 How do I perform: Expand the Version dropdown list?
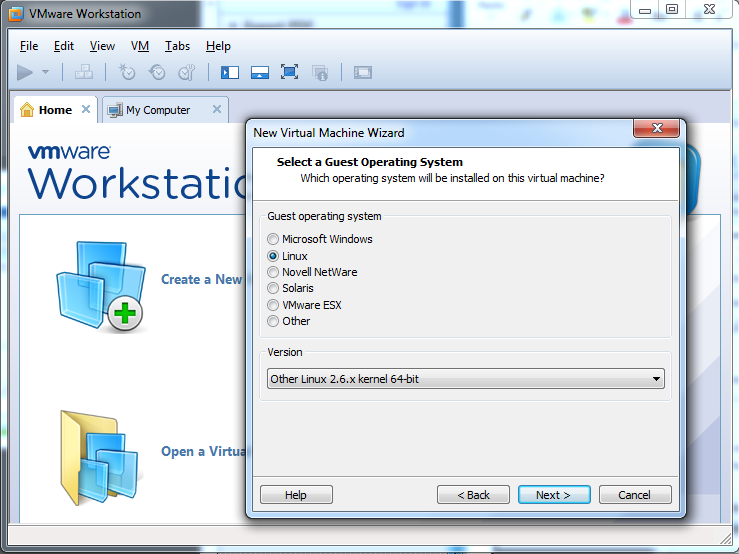pos(466,379)
